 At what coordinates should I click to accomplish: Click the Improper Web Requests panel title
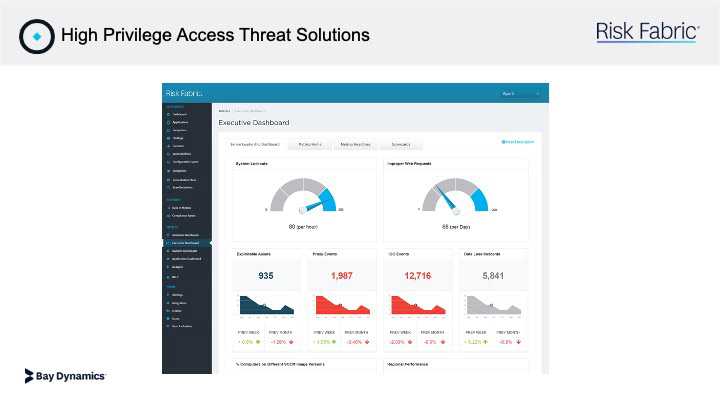[409, 163]
